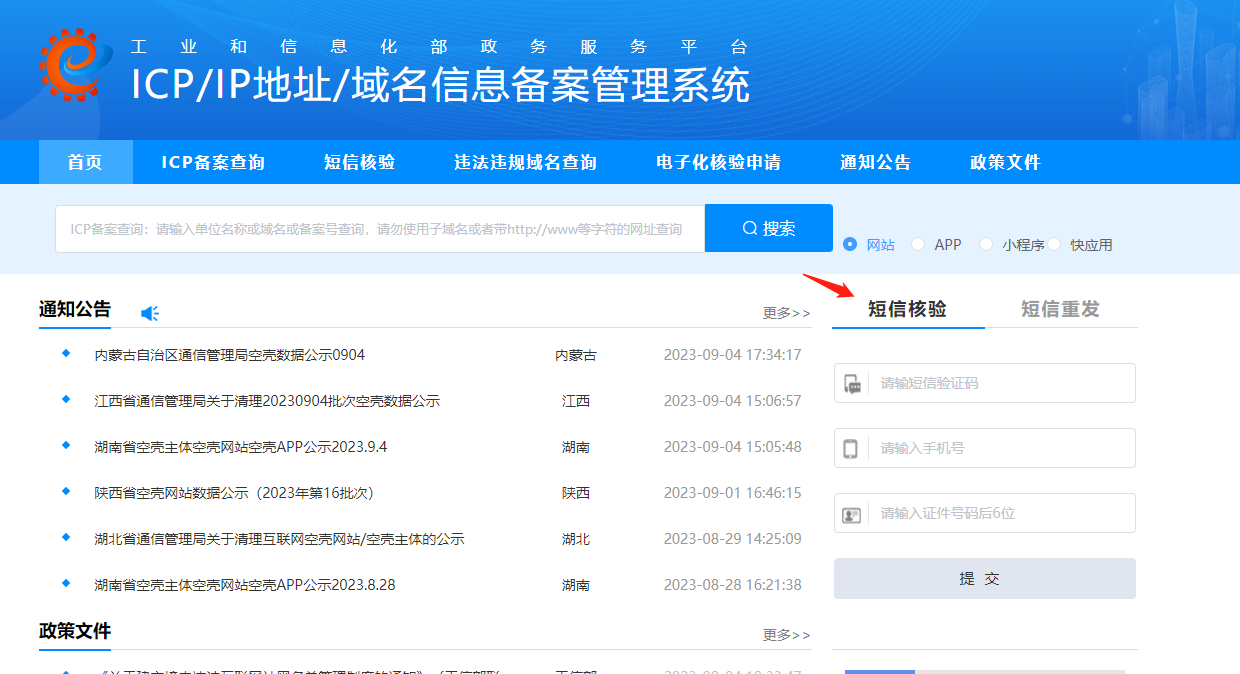This screenshot has width=1240, height=674.
Task: Select the 小程序 radio option
Action: pyautogui.click(x=986, y=244)
